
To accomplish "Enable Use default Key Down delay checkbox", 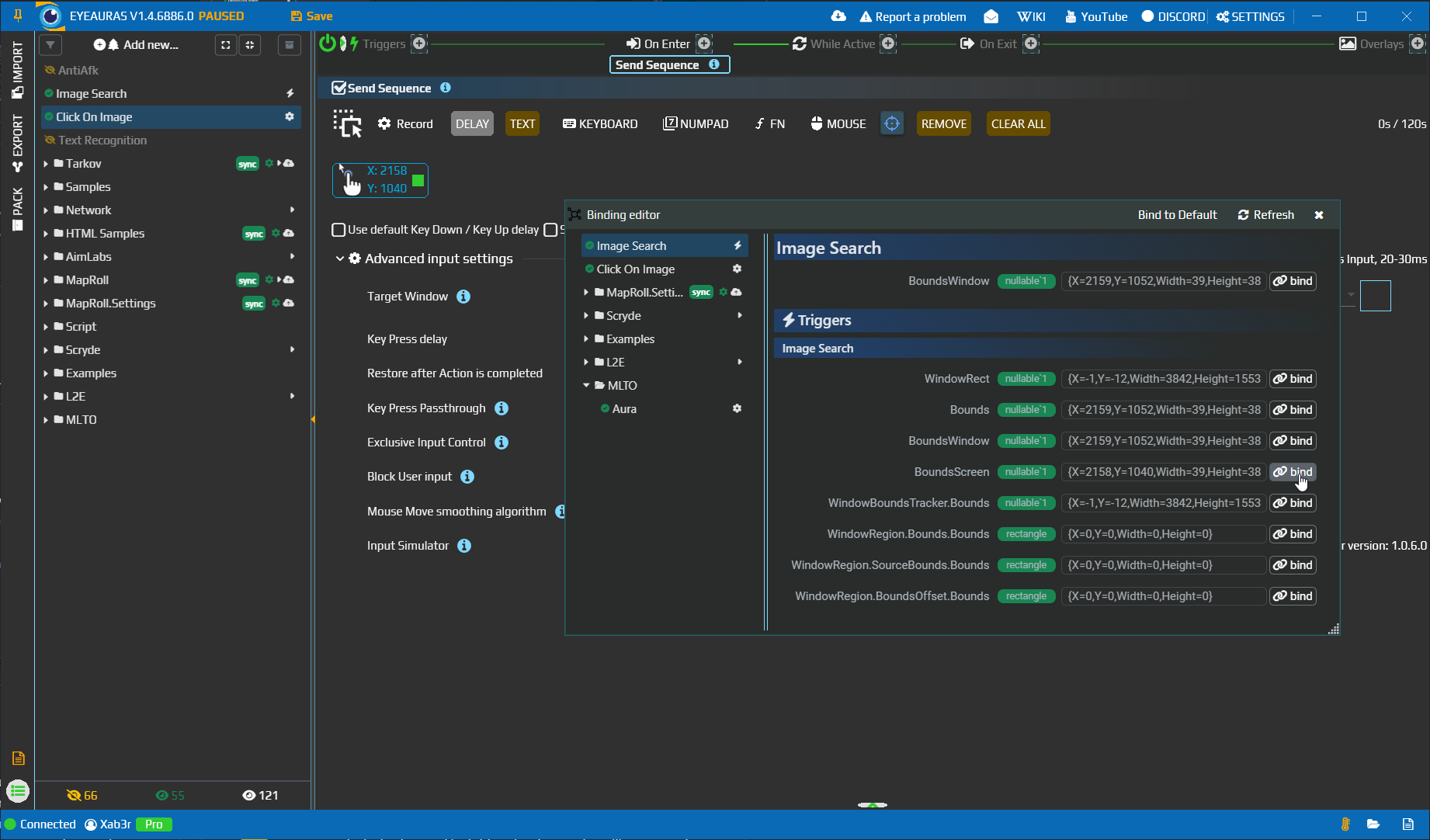I will point(338,230).
